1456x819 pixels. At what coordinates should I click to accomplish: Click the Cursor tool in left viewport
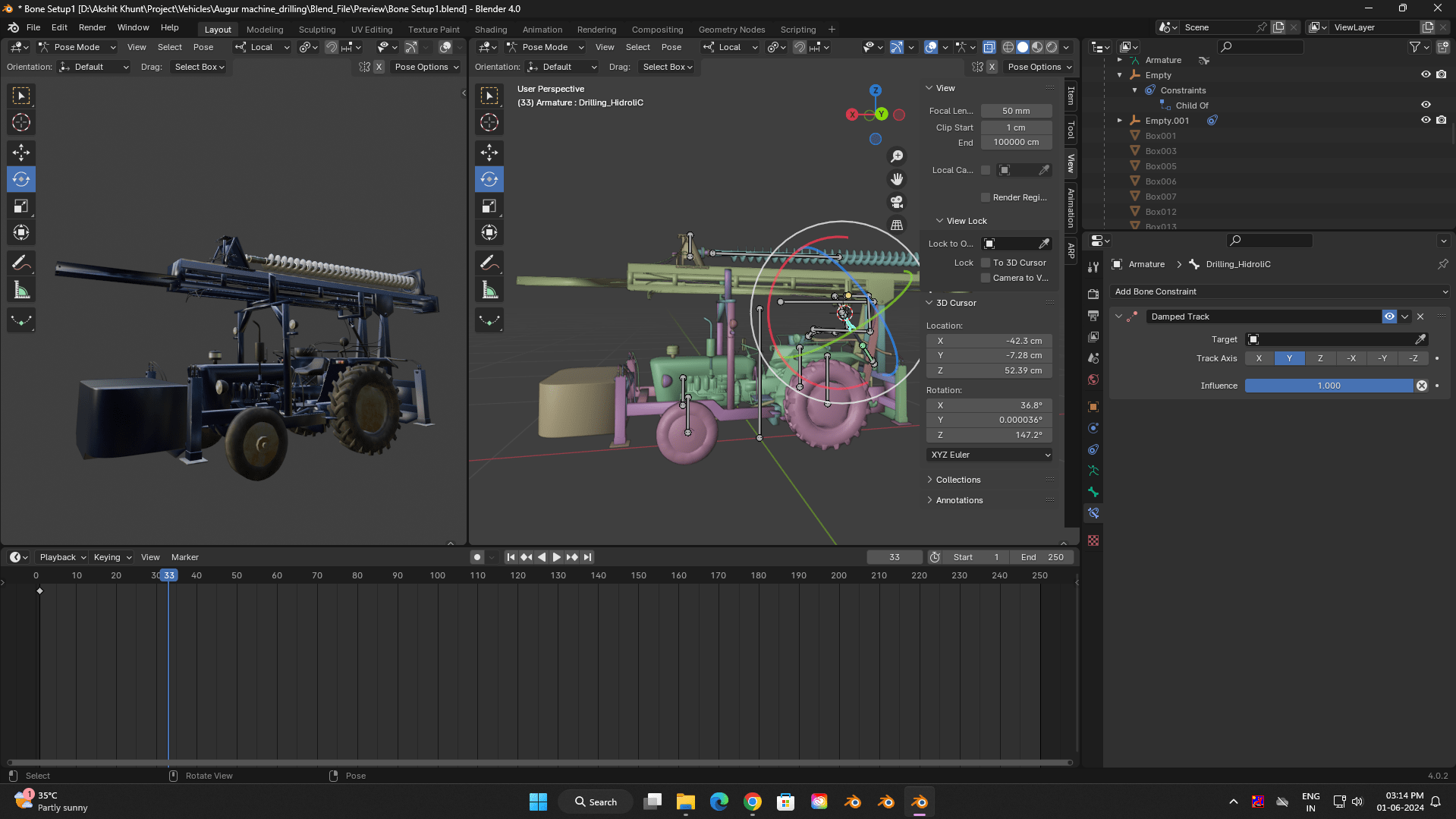(21, 122)
